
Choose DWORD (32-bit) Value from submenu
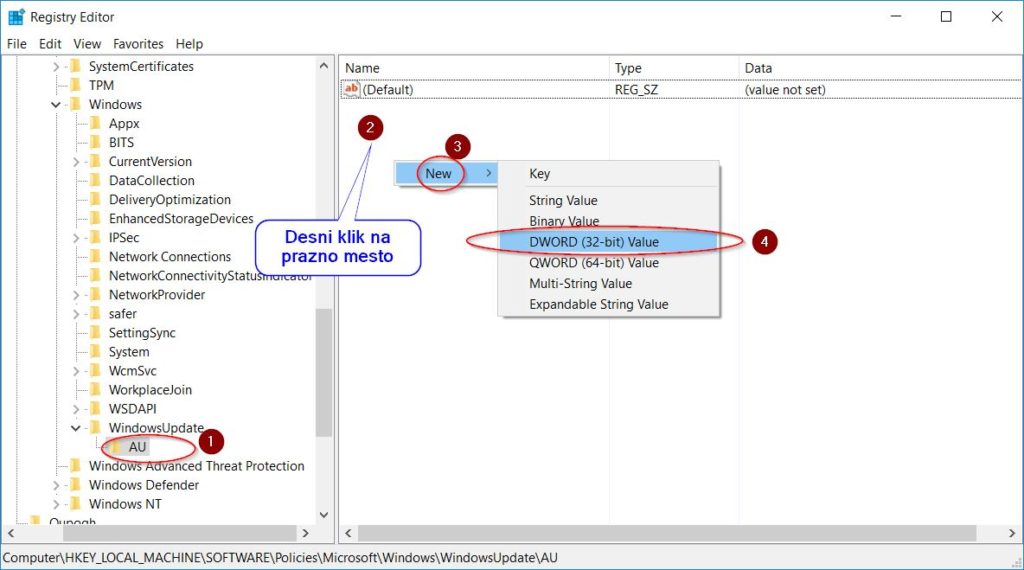[593, 242]
